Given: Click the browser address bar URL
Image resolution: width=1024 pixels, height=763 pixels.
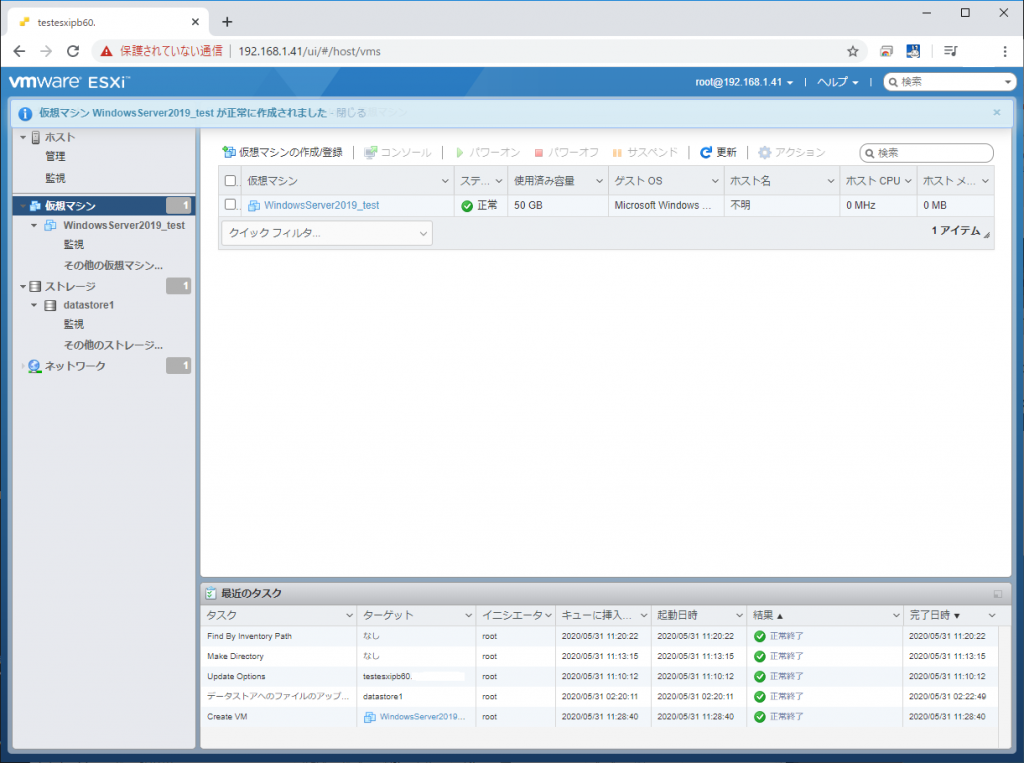Looking at the screenshot, I should point(309,51).
